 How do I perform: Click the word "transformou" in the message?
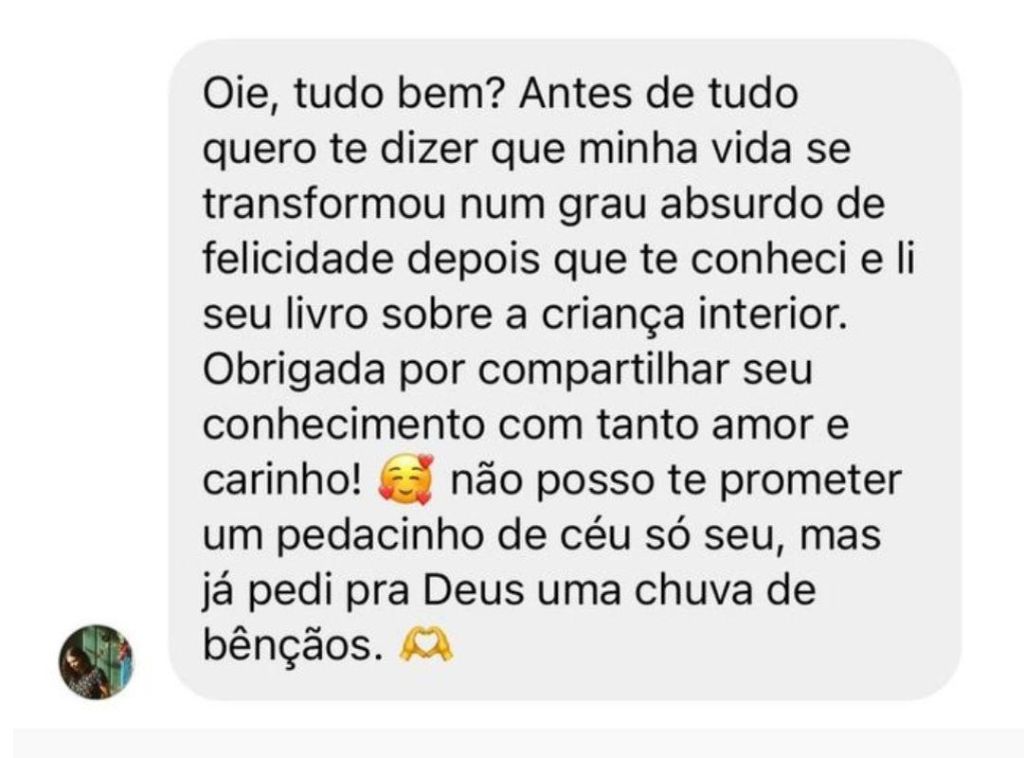coord(325,204)
